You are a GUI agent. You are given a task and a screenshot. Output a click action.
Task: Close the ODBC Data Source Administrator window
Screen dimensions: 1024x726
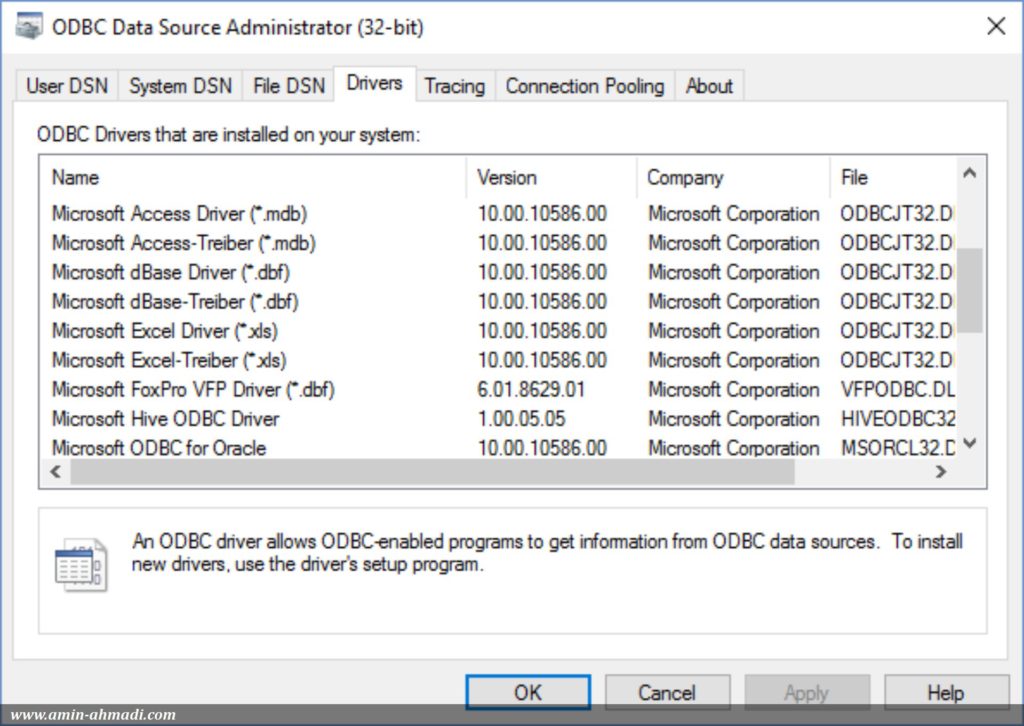996,27
